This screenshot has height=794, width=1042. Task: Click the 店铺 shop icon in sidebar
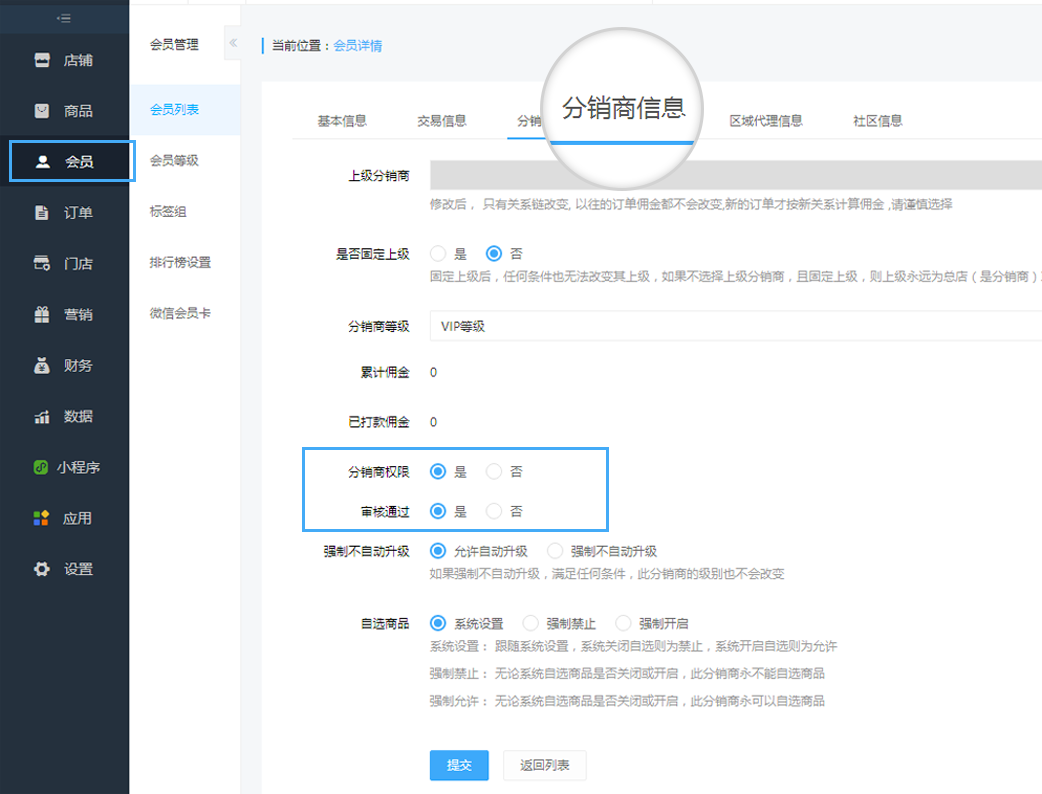42,60
